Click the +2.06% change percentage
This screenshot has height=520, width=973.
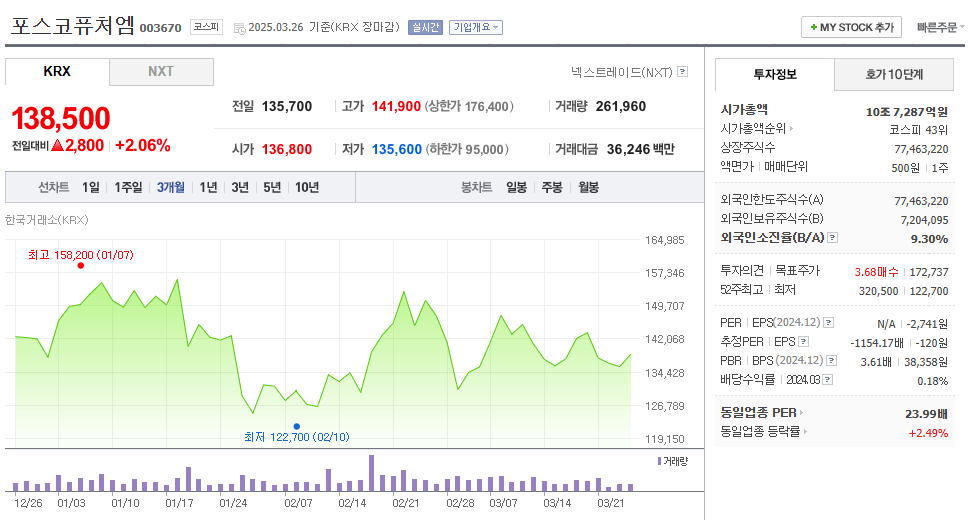[x=143, y=146]
